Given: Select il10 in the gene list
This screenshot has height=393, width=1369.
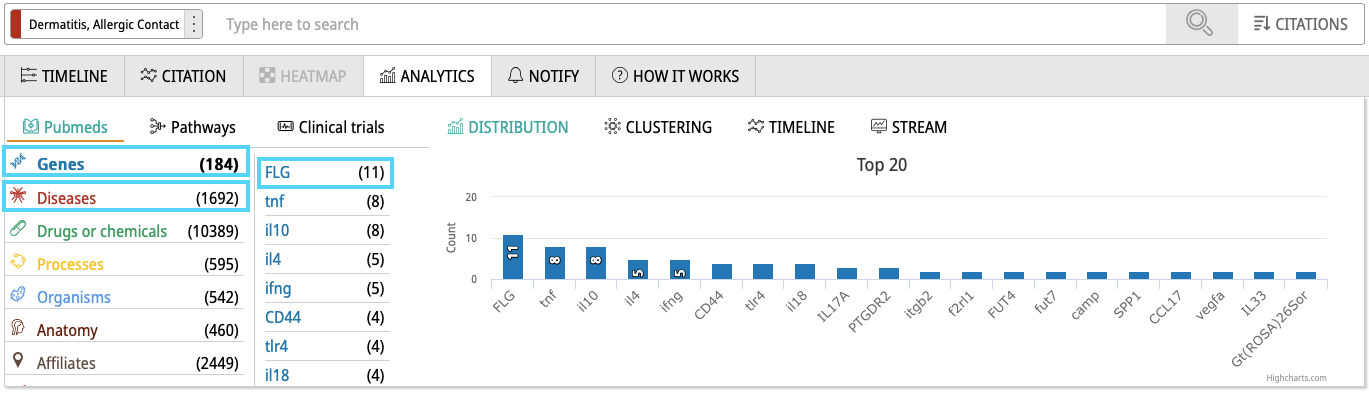Looking at the screenshot, I should pyautogui.click(x=325, y=231).
